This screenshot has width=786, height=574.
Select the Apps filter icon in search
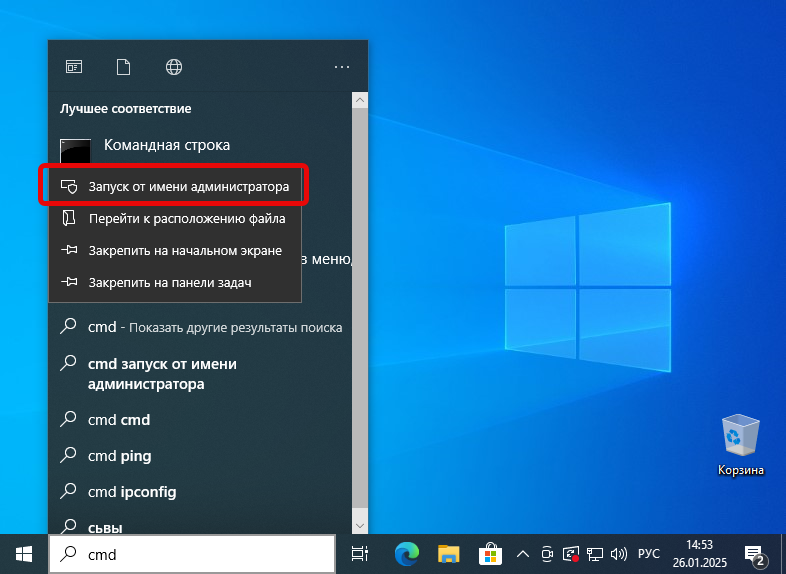point(74,67)
